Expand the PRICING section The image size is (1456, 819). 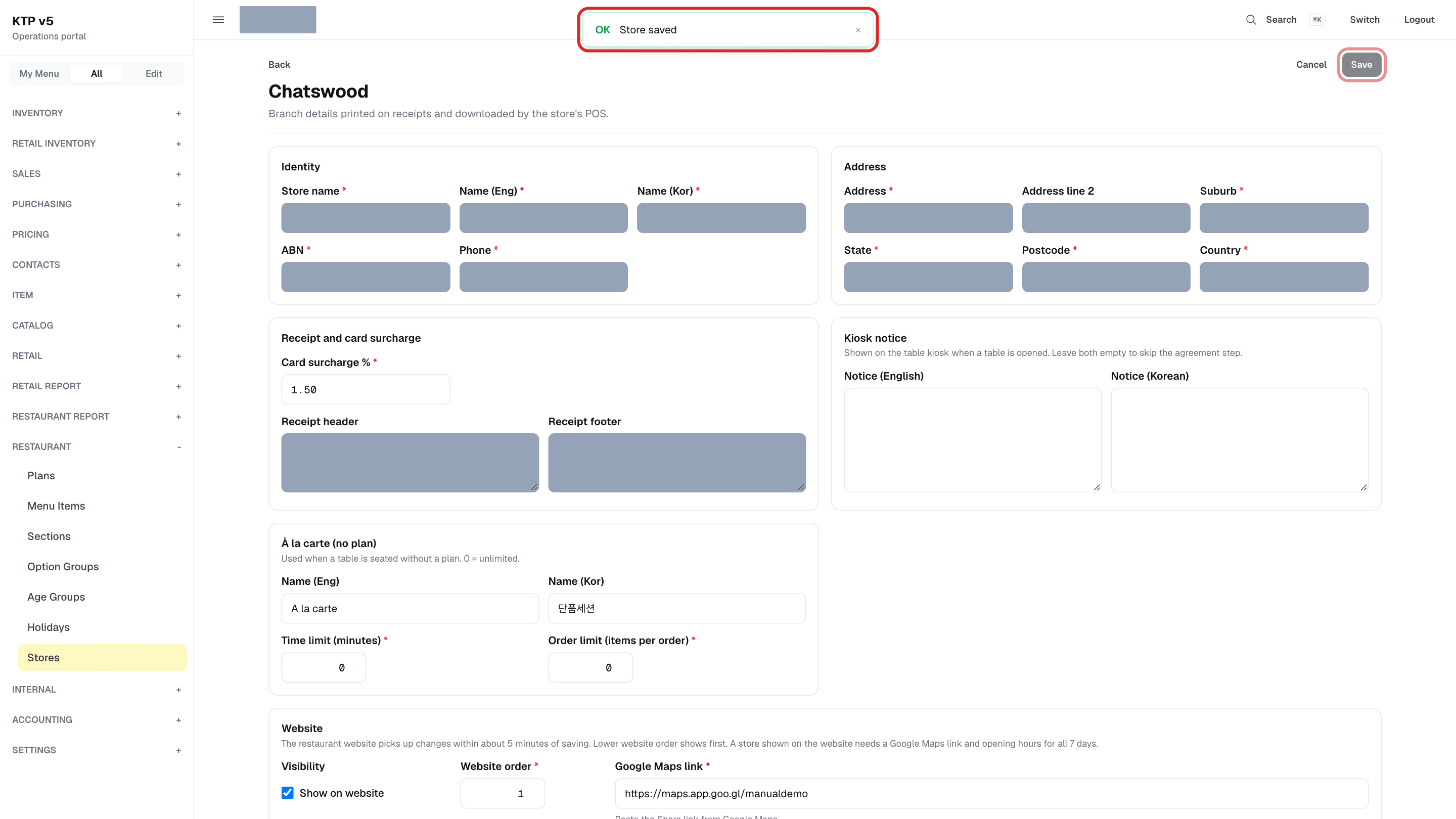point(97,235)
